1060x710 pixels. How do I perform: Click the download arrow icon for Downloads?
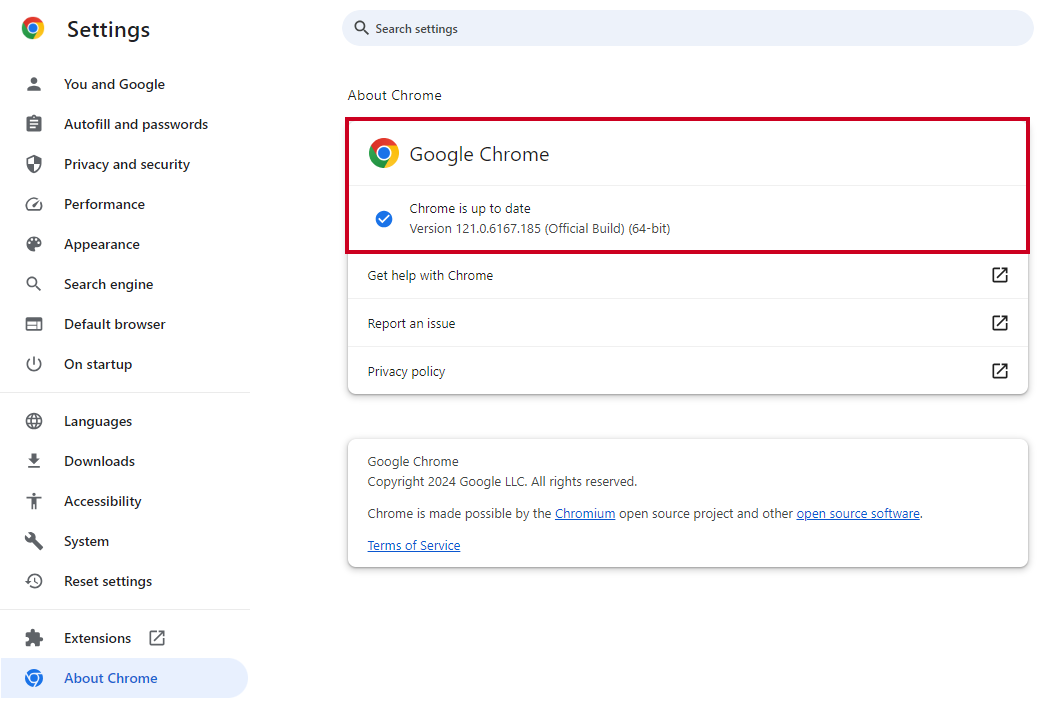(34, 460)
